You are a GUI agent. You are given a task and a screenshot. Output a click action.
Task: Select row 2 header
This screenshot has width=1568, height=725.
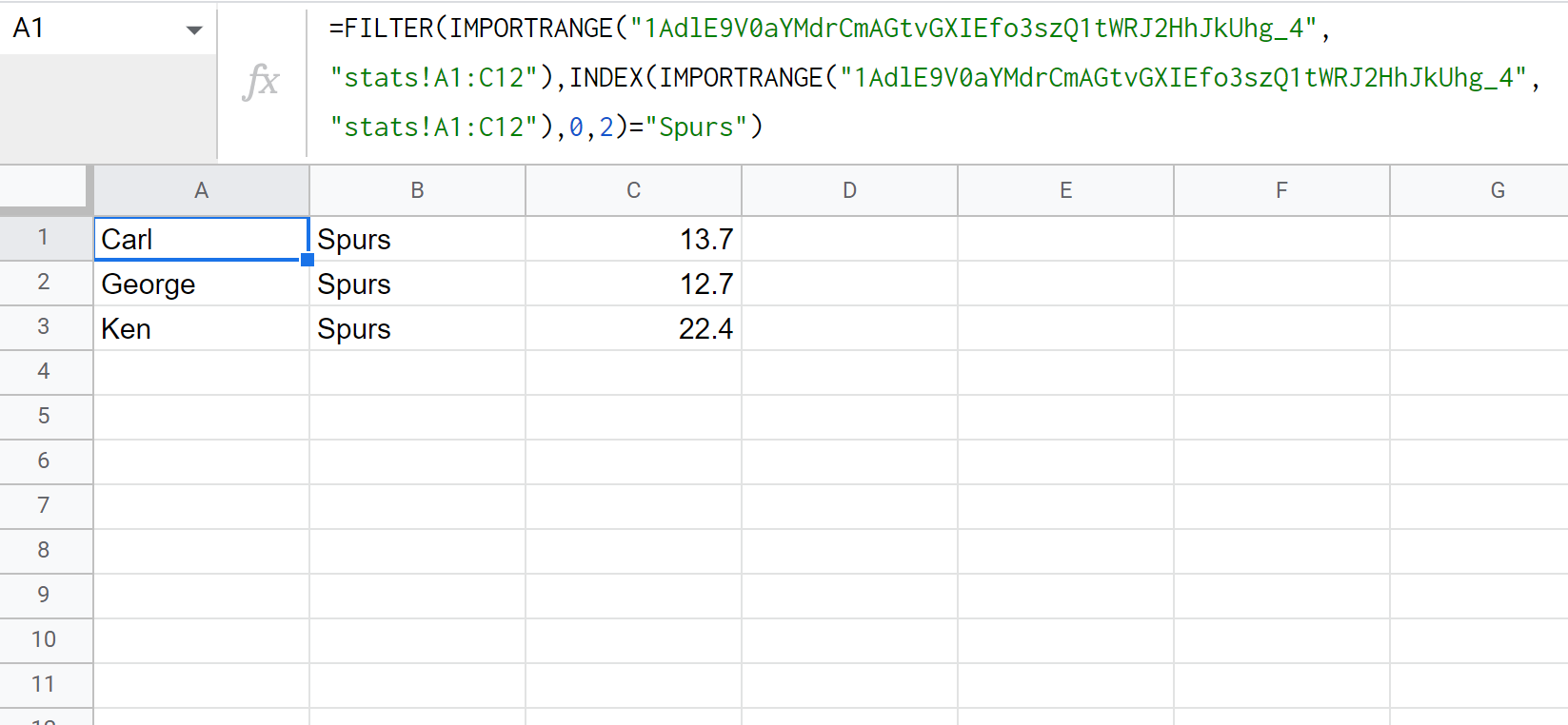pos(44,283)
